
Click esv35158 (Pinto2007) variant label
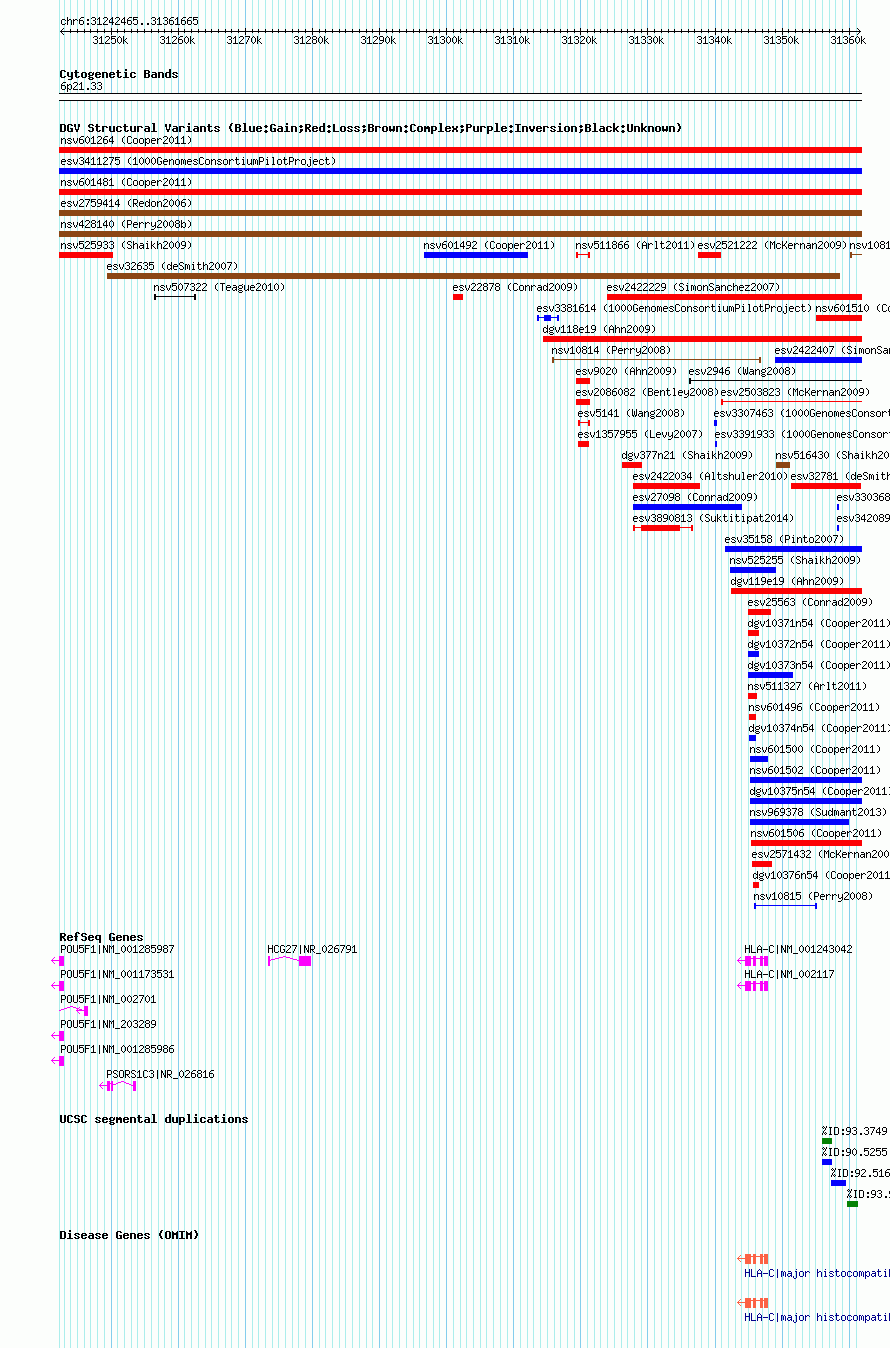click(784, 539)
